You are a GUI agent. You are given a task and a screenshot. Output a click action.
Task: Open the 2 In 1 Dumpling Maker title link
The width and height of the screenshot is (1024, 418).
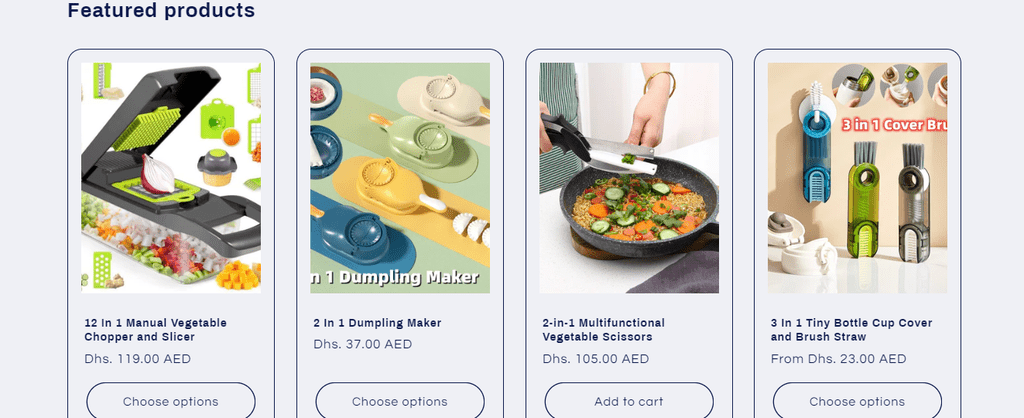pyautogui.click(x=377, y=323)
